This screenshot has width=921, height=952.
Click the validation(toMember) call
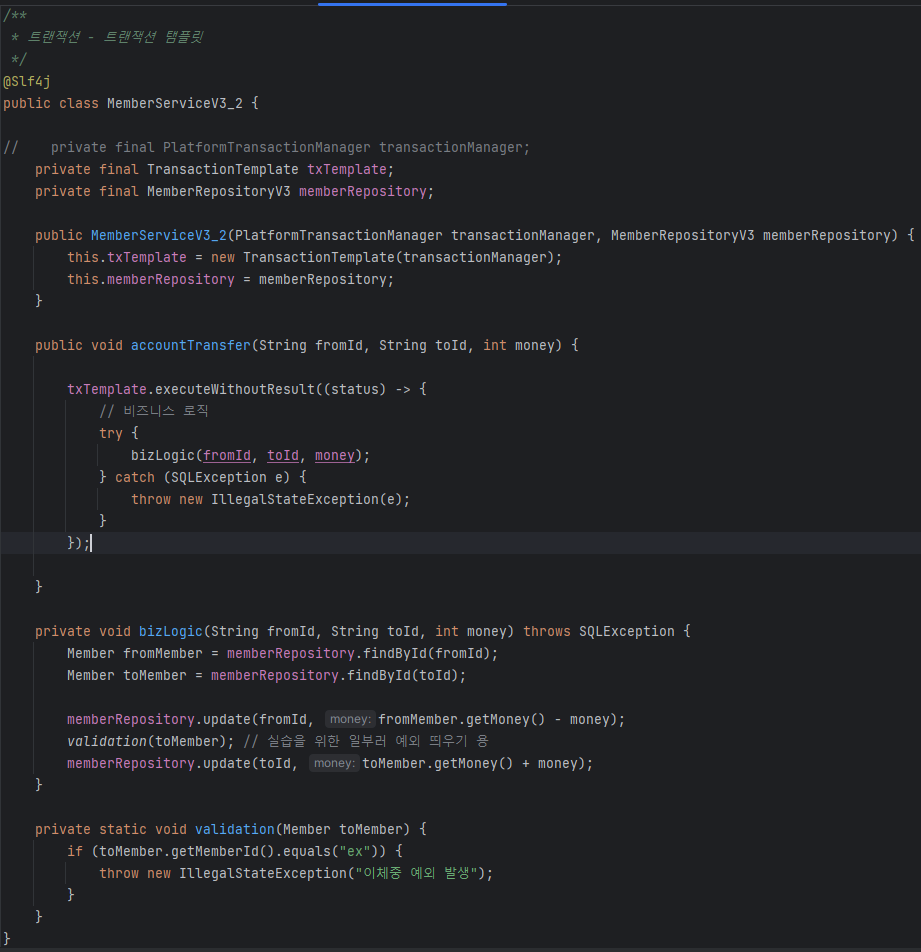pos(146,741)
